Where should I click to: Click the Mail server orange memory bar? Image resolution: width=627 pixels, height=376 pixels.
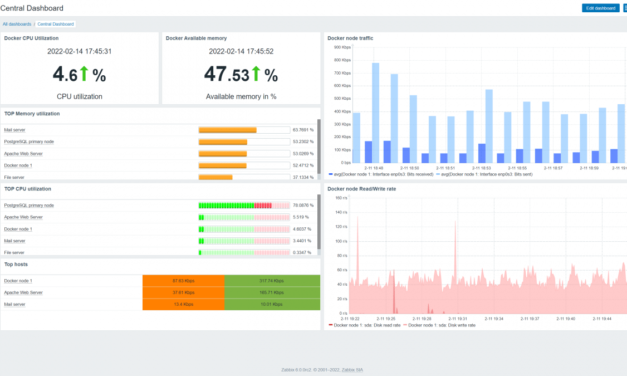coord(228,130)
